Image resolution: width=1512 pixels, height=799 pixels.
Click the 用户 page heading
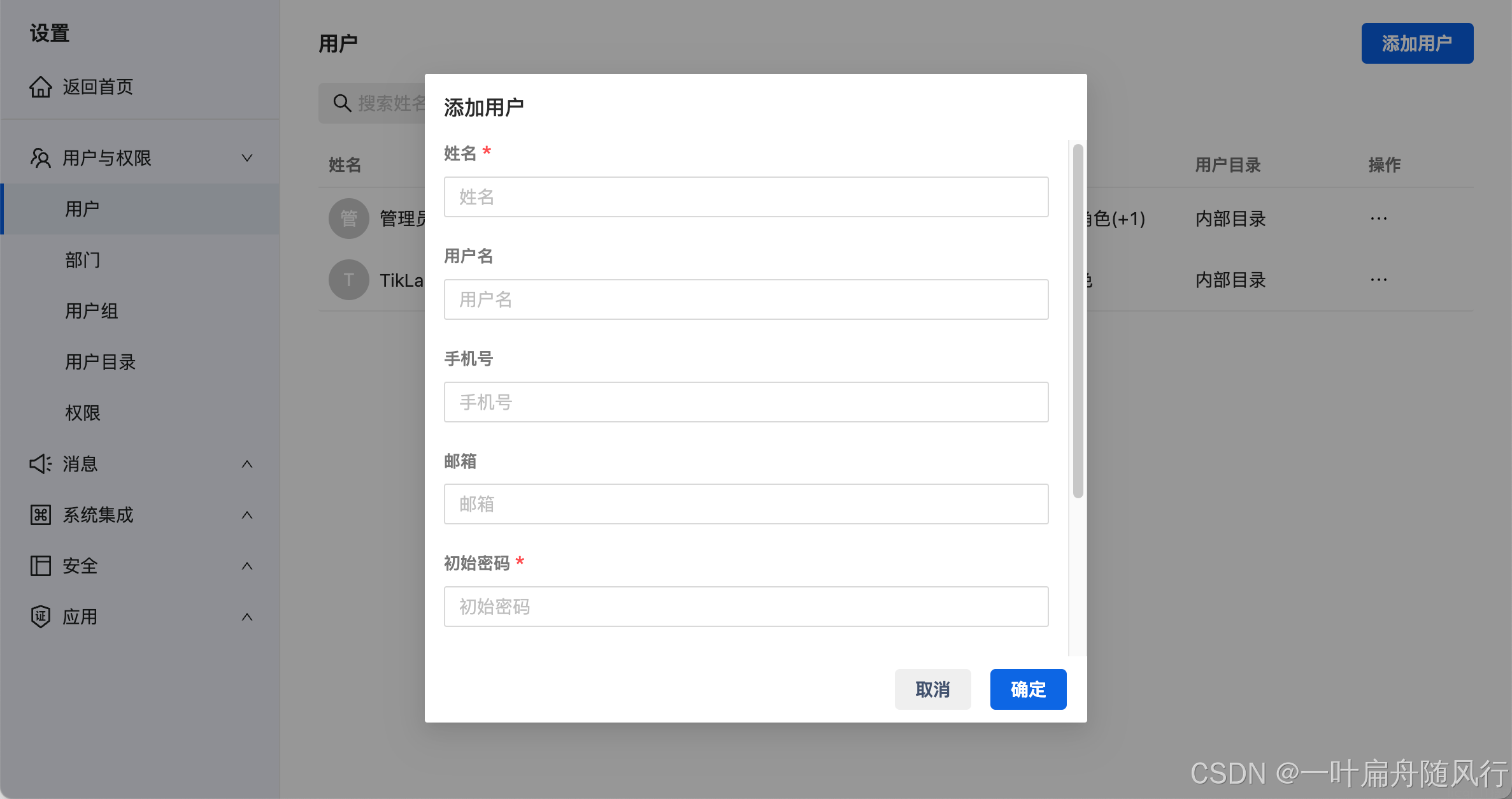click(338, 44)
